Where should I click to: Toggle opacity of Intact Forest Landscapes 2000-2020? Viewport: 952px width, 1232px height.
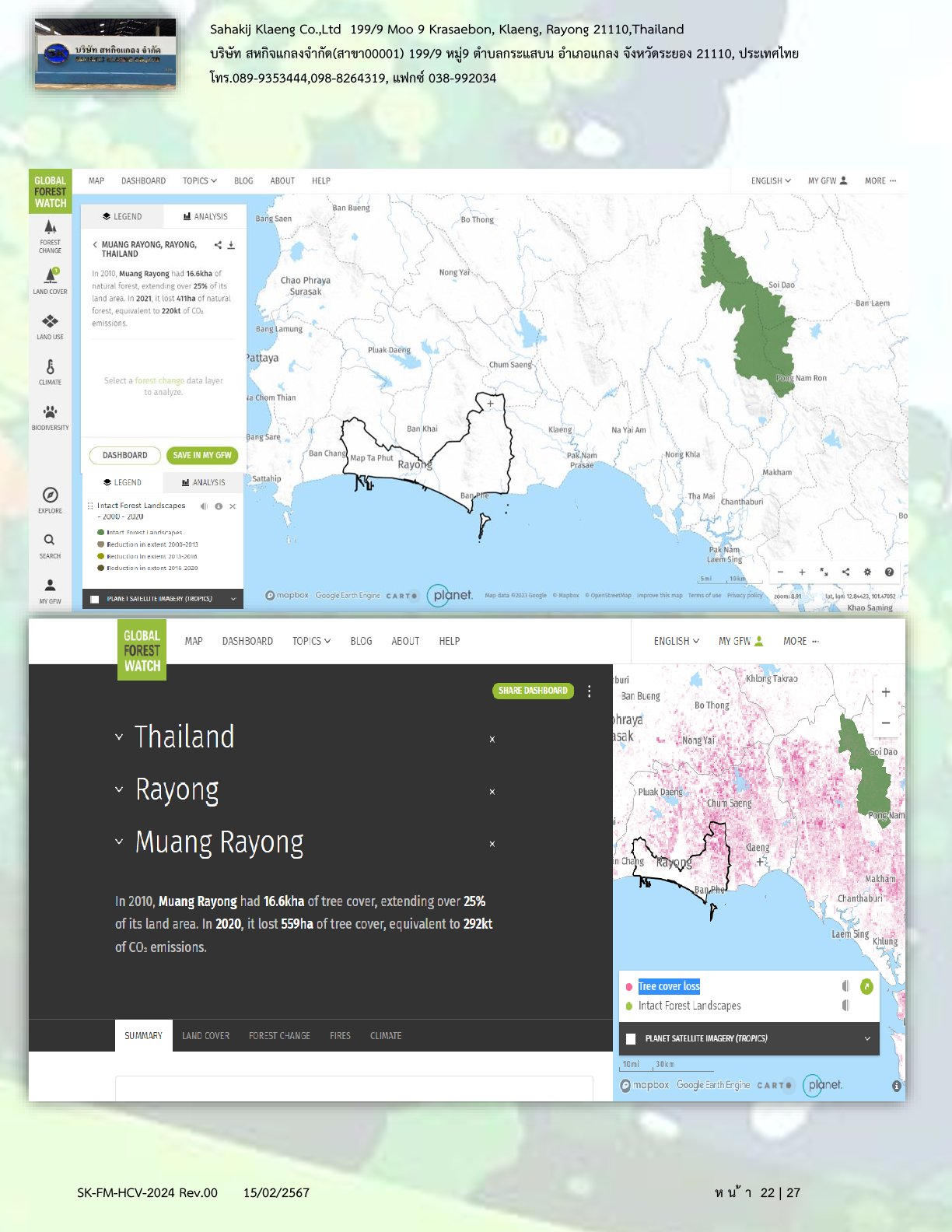pyautogui.click(x=204, y=506)
